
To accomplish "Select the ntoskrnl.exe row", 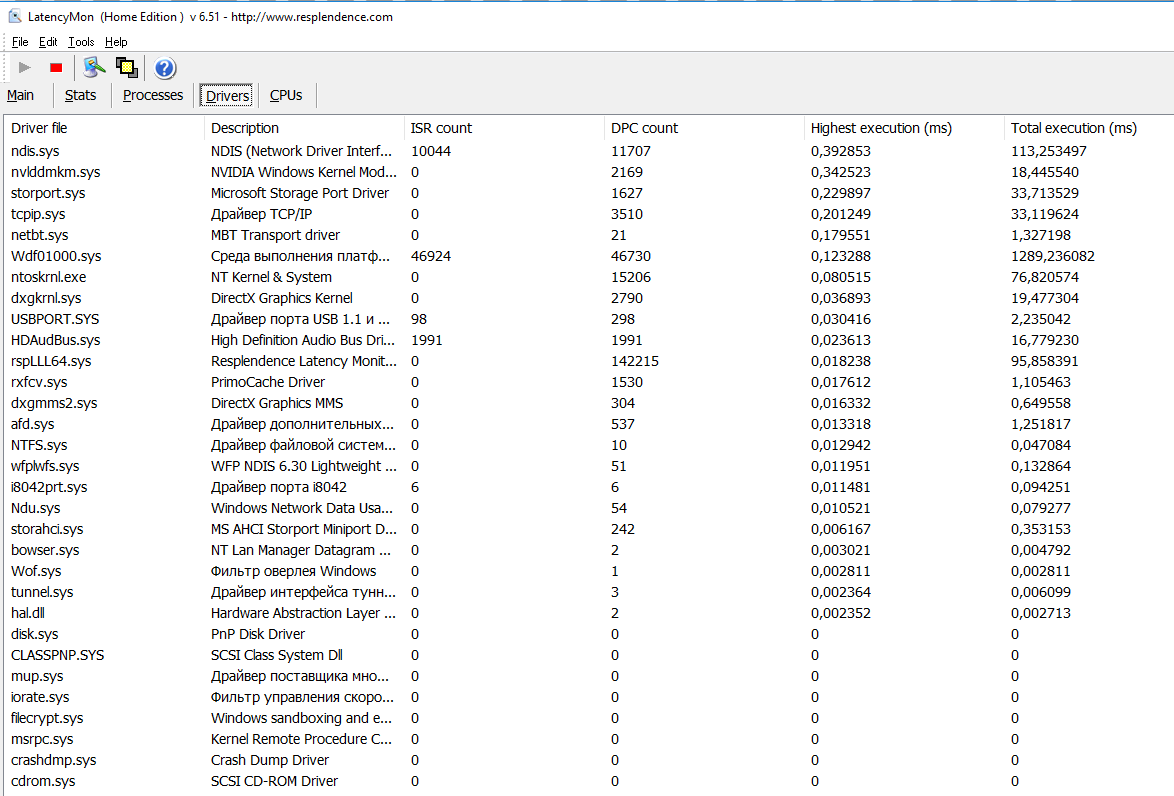I will pyautogui.click(x=588, y=277).
